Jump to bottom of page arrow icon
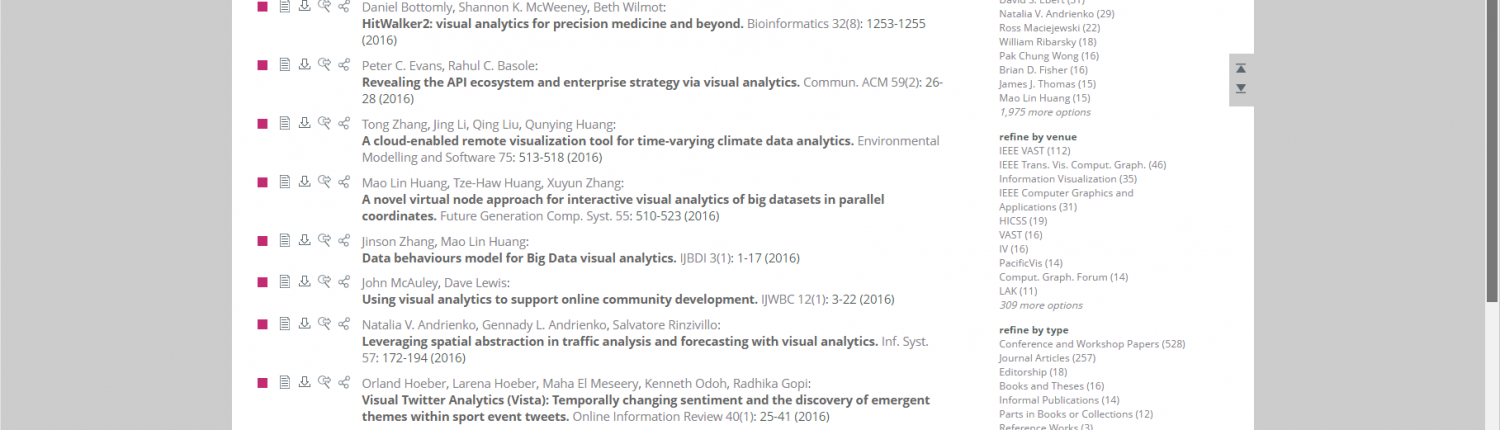Image resolution: width=1500 pixels, height=430 pixels. pos(1241,89)
